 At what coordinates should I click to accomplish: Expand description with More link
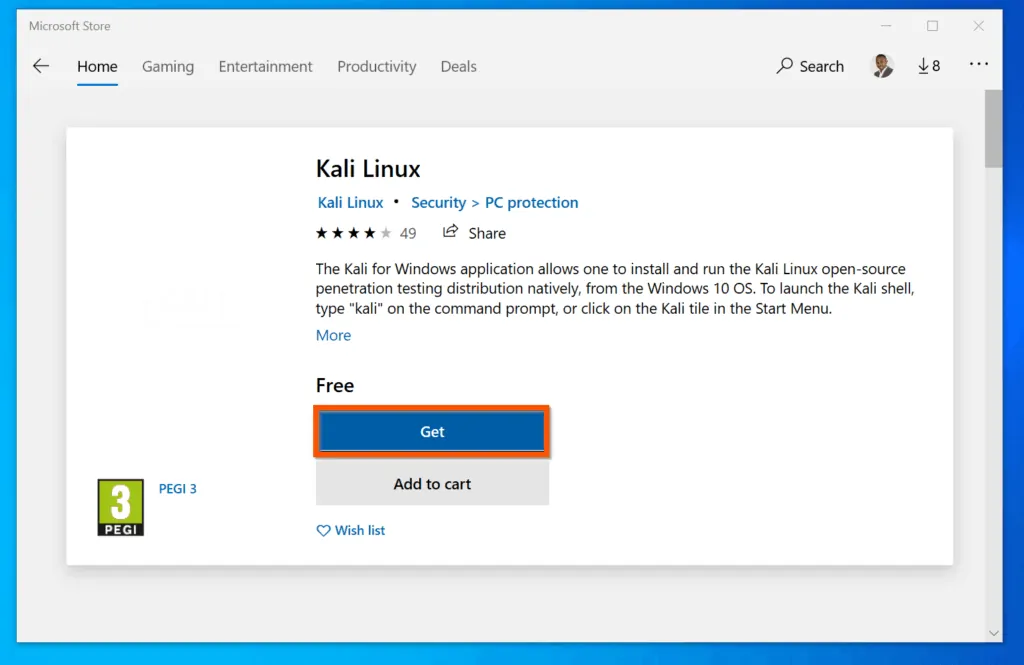pos(333,335)
